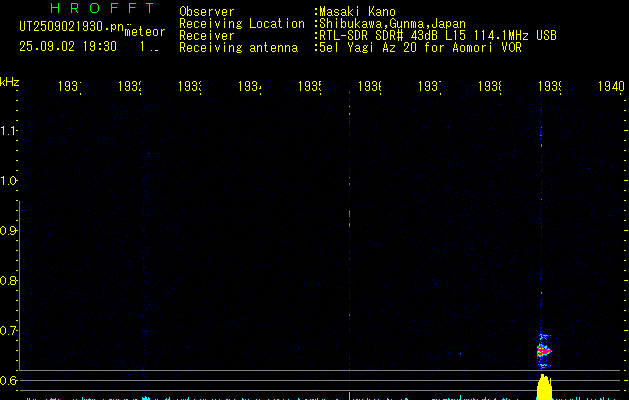The height and width of the screenshot is (400, 629).
Task: Click the 1.0 frequency axis label
Action: tap(8, 181)
